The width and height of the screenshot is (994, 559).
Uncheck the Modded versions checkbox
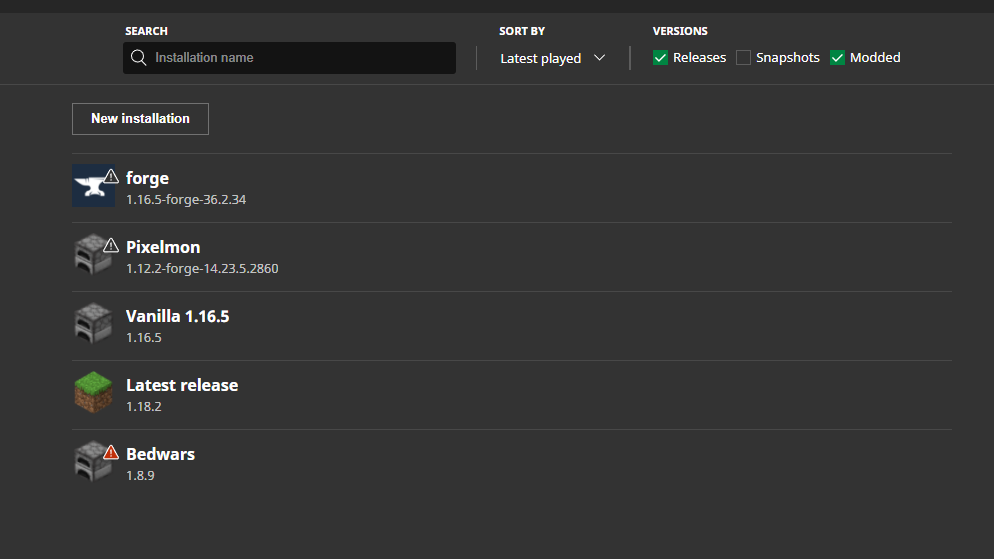click(x=837, y=58)
